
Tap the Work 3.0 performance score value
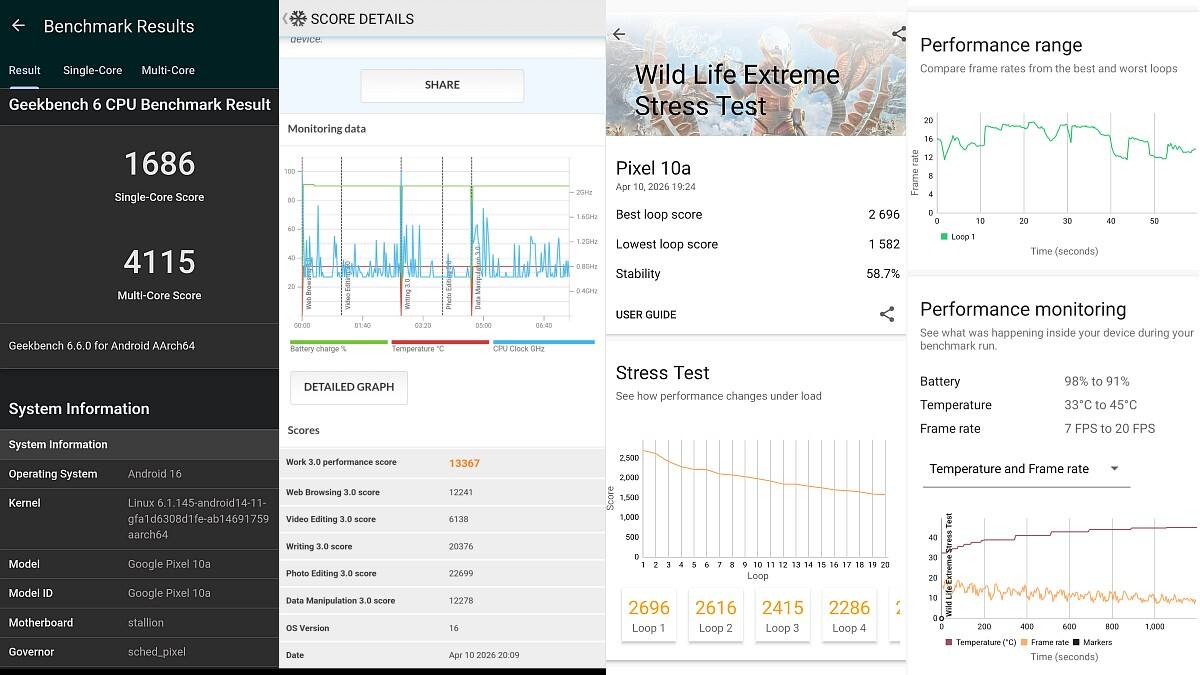[464, 463]
